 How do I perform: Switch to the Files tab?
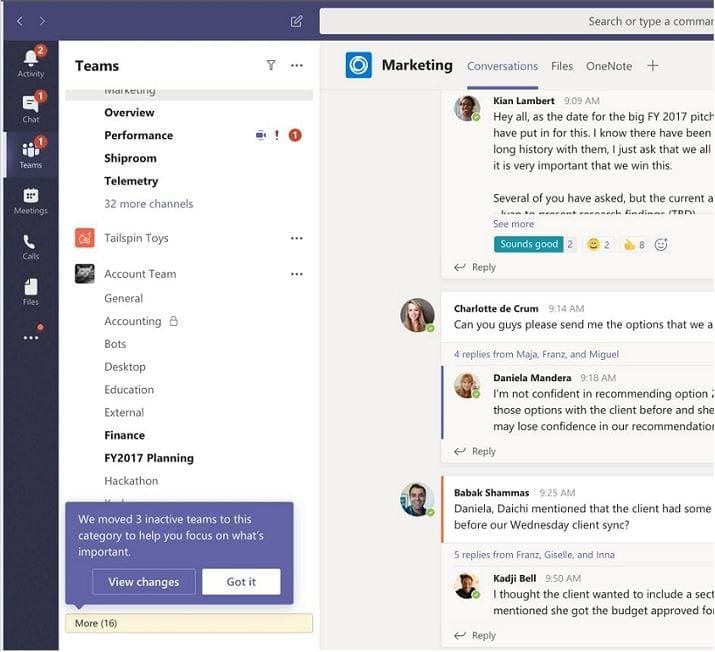(562, 66)
